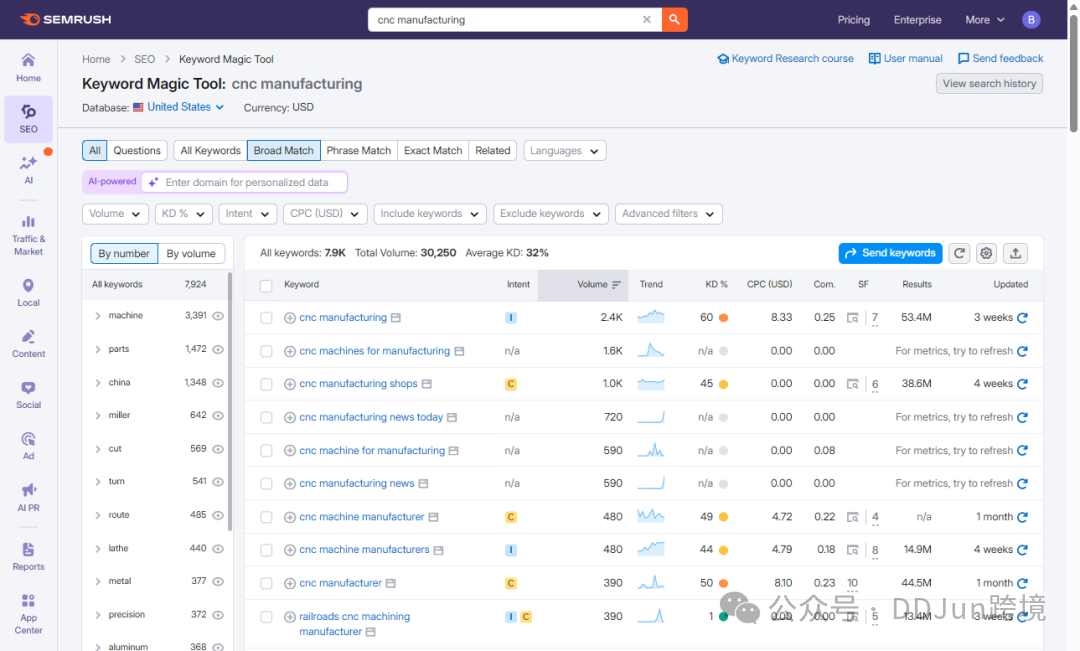1080x651 pixels.
Task: Open the Pricing link
Action: [853, 20]
